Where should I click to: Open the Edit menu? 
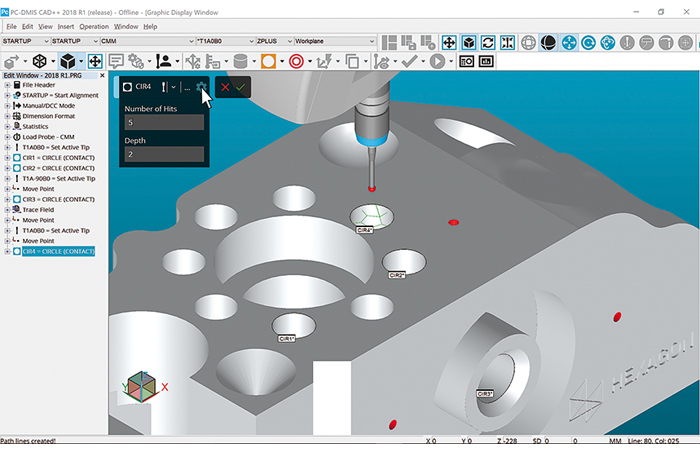[28, 27]
